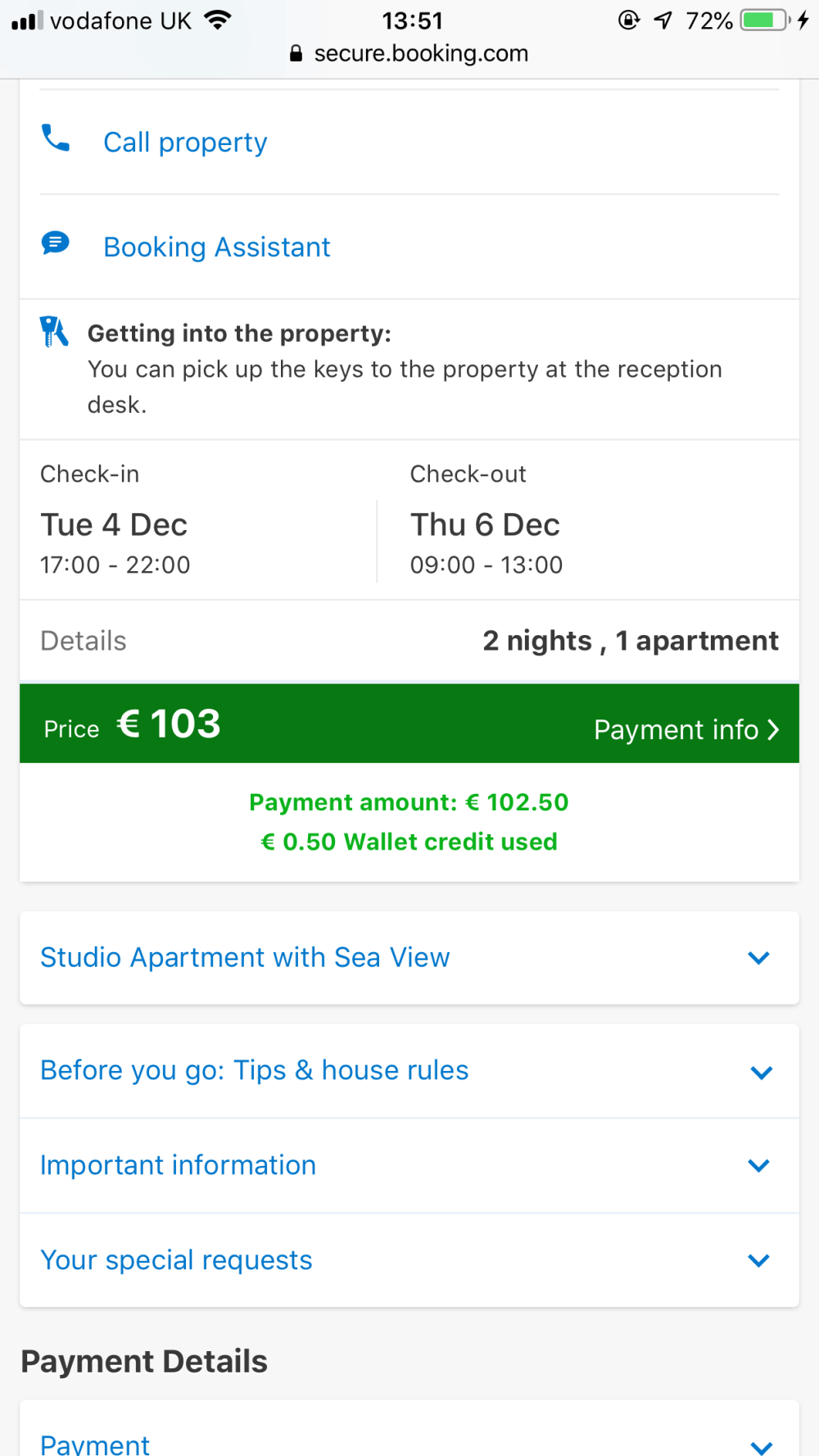The width and height of the screenshot is (819, 1456).
Task: Expand the Tips & house rules chevron
Action: 761,1073
